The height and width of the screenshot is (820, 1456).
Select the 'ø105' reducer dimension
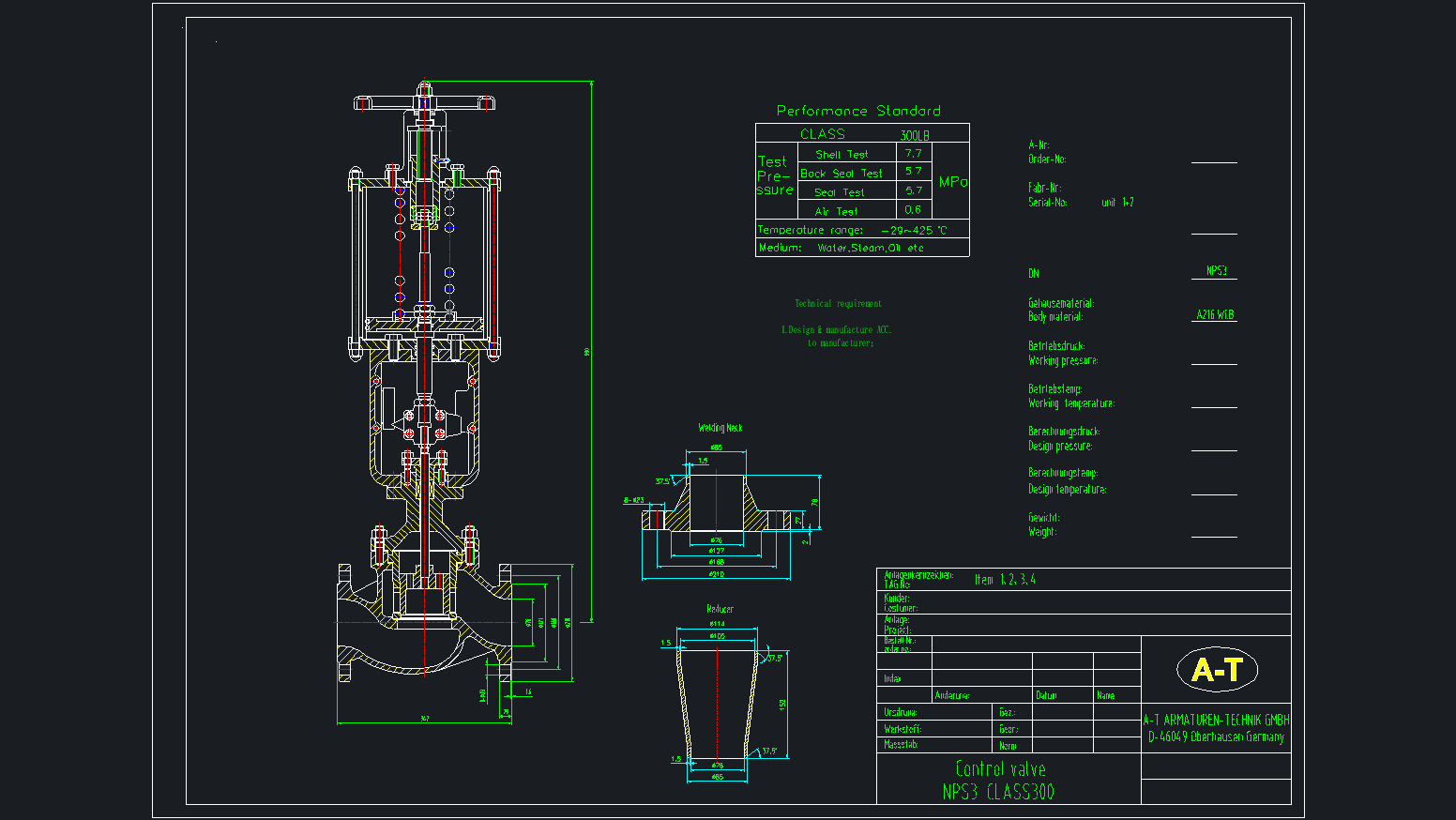(718, 637)
